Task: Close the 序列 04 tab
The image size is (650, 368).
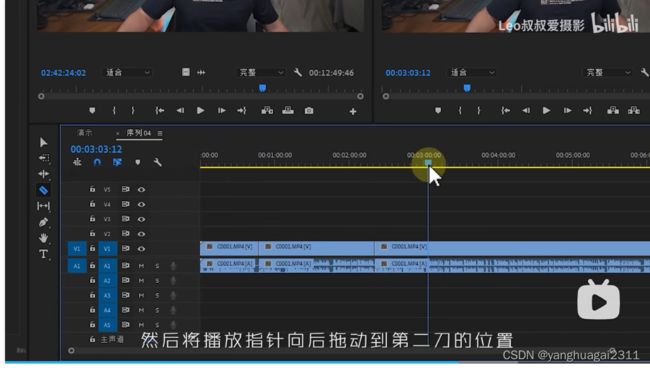Action: (x=118, y=133)
